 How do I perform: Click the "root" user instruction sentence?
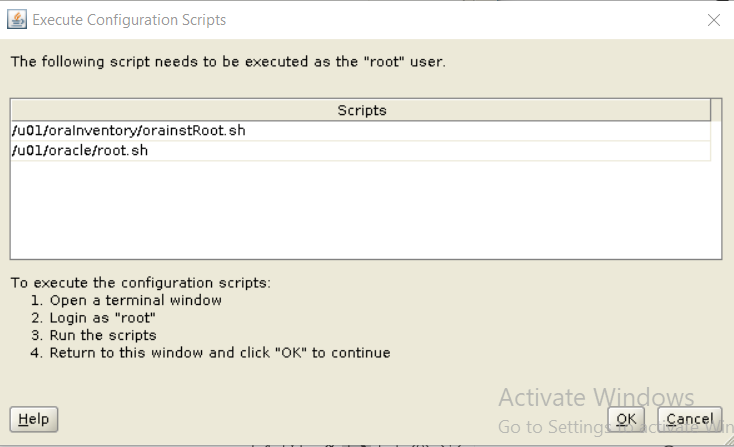pos(228,62)
